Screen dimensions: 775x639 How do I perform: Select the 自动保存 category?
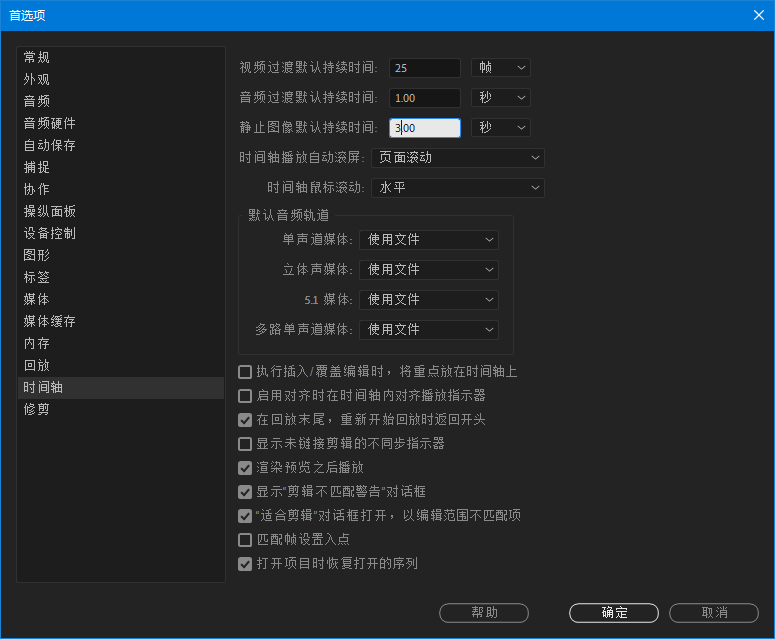[121, 145]
